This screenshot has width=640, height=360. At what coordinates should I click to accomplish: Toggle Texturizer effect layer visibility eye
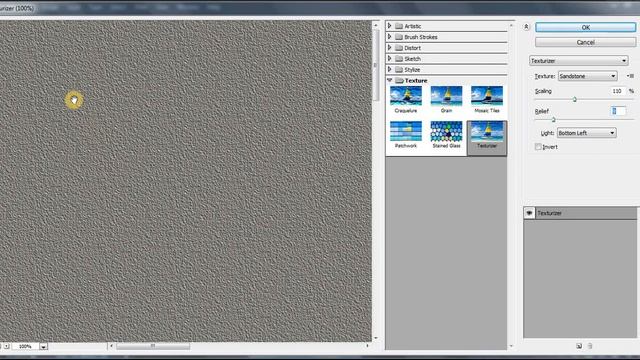[529, 213]
